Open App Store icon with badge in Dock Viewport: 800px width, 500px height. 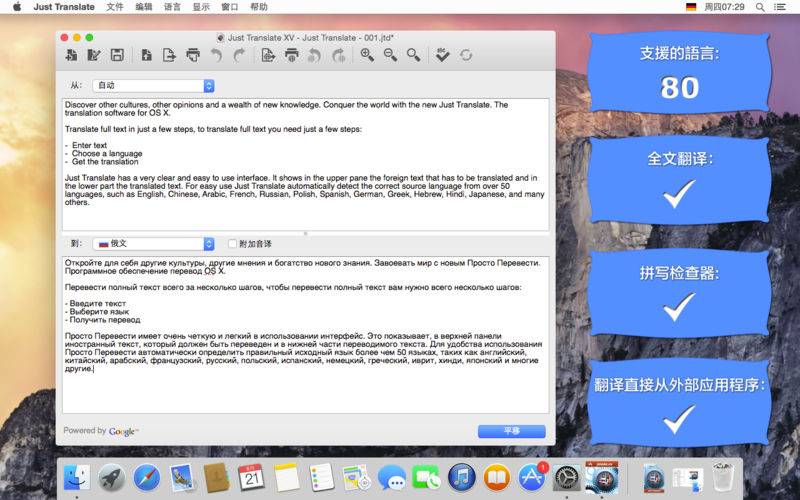point(532,478)
